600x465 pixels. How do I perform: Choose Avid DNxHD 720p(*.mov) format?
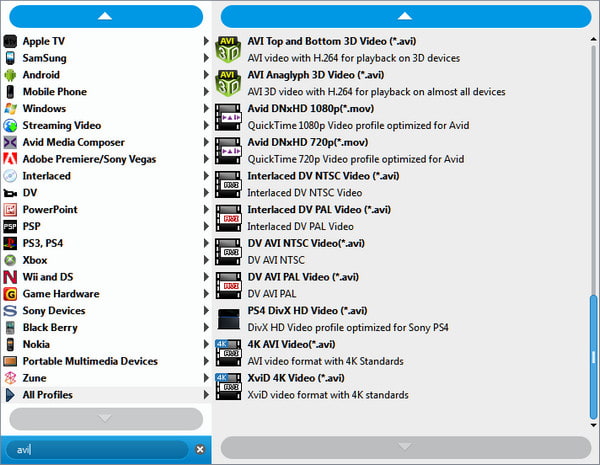[x=402, y=150]
